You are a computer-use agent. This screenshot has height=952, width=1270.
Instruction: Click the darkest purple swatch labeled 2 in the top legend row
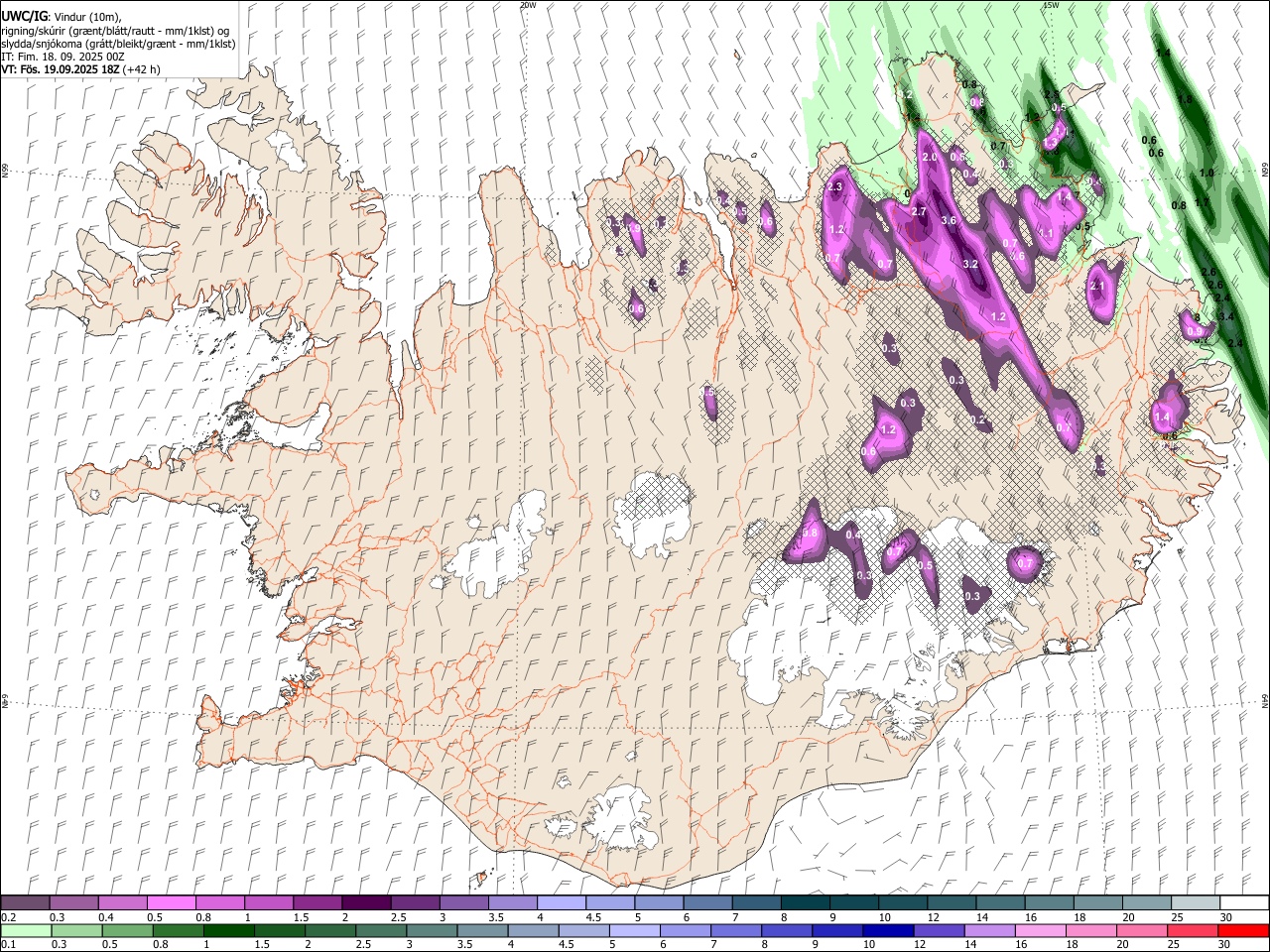coord(366,902)
